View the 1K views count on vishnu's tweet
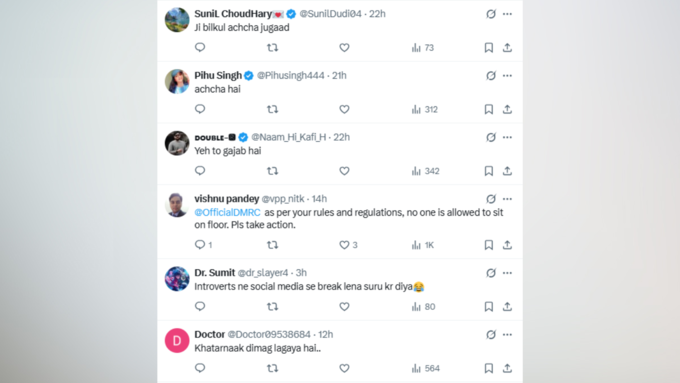Screen dimensions: 680x383 pyautogui.click(x=423, y=245)
